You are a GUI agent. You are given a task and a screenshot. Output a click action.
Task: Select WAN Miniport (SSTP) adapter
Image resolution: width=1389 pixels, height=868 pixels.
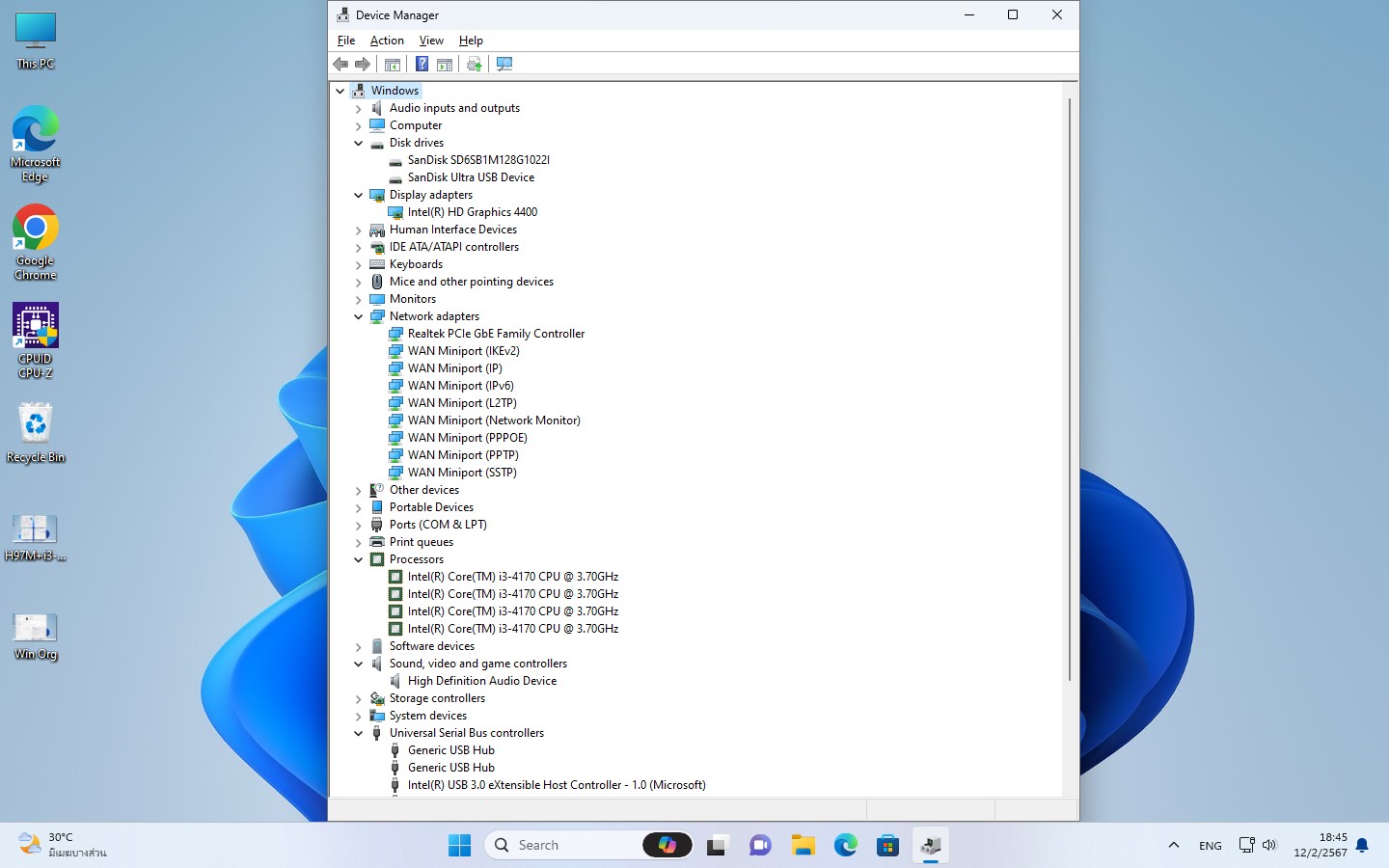pos(462,473)
